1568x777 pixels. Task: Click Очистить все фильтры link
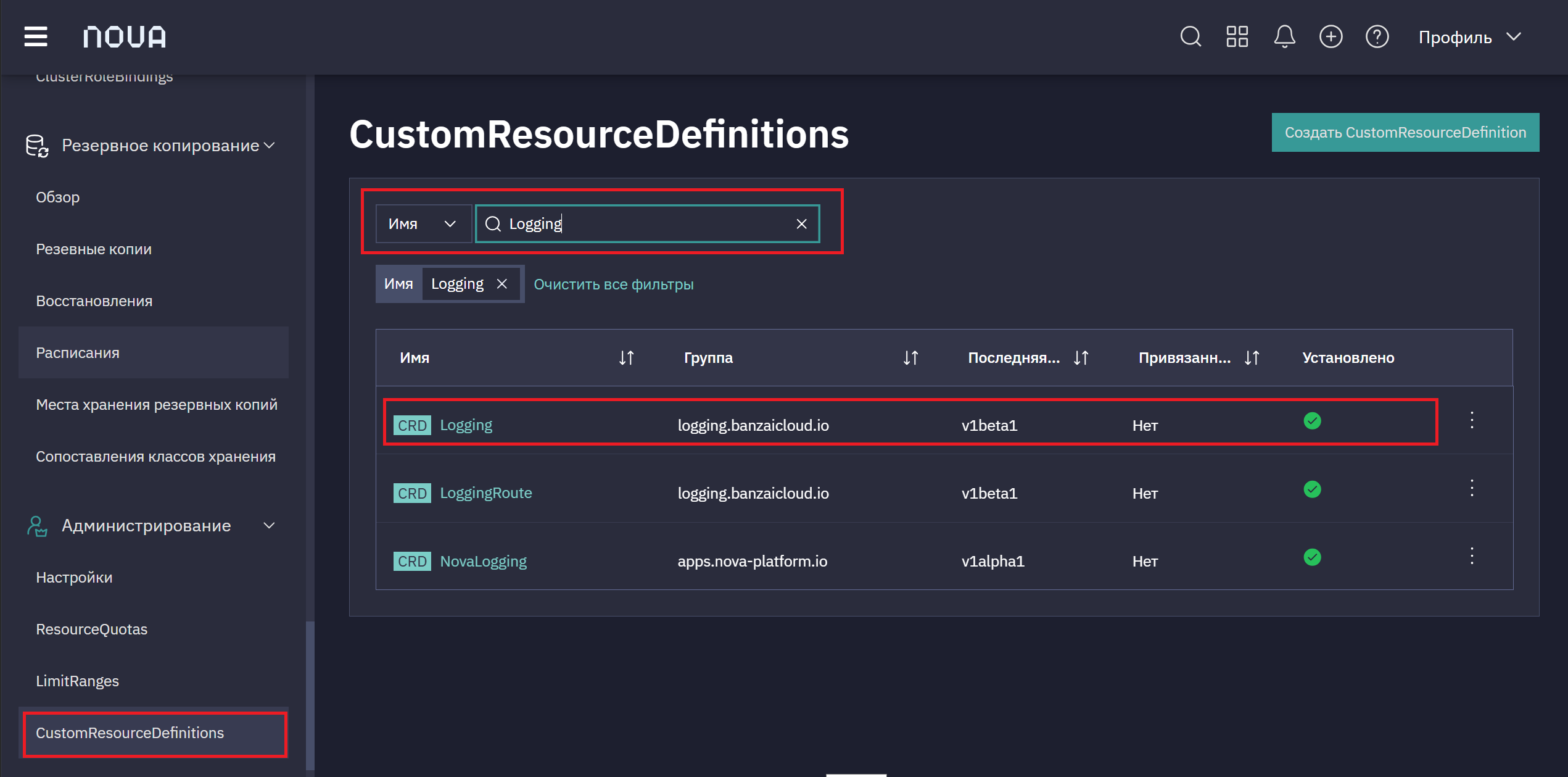[613, 285]
